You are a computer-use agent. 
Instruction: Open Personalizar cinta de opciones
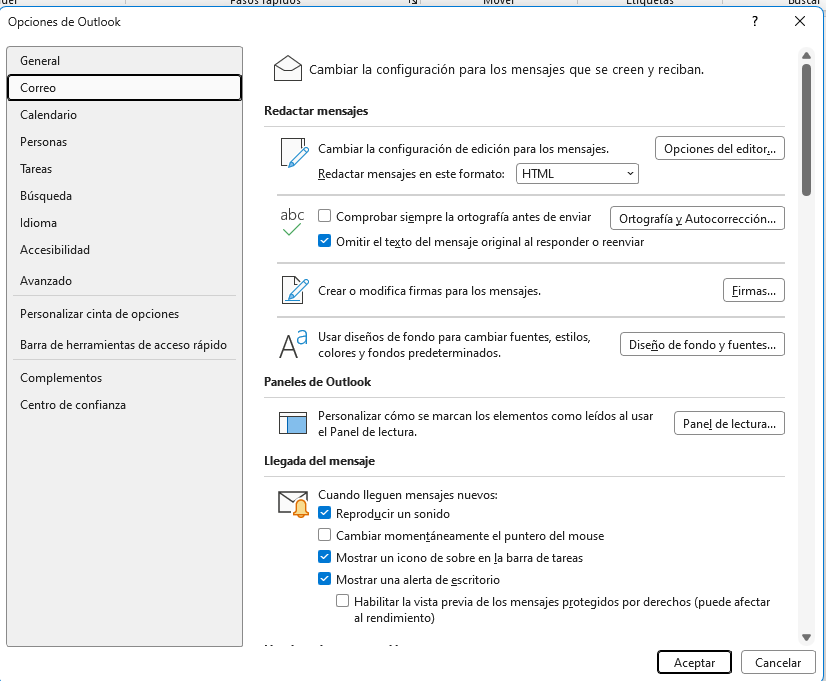tap(124, 314)
